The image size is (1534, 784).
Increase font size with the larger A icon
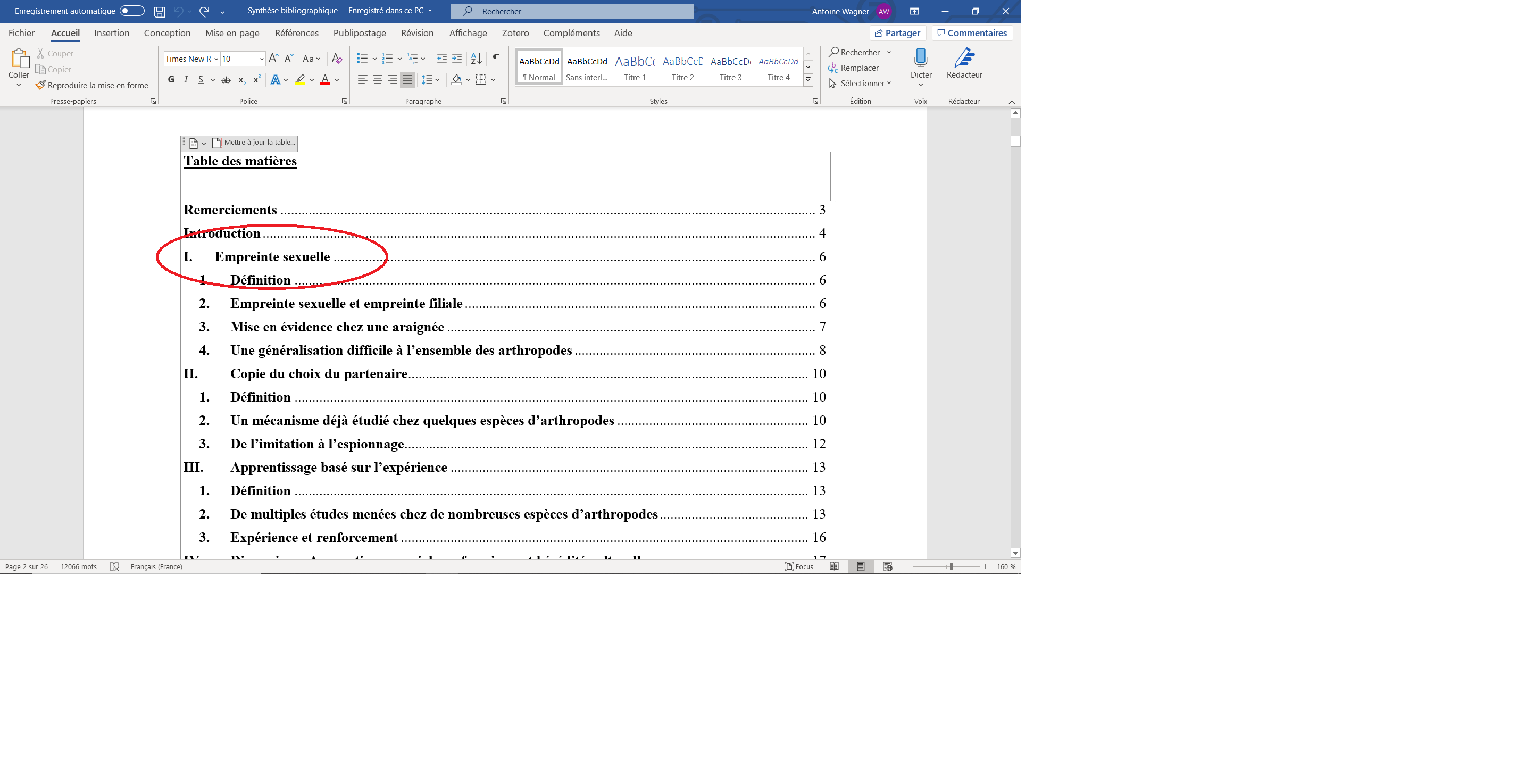273,59
